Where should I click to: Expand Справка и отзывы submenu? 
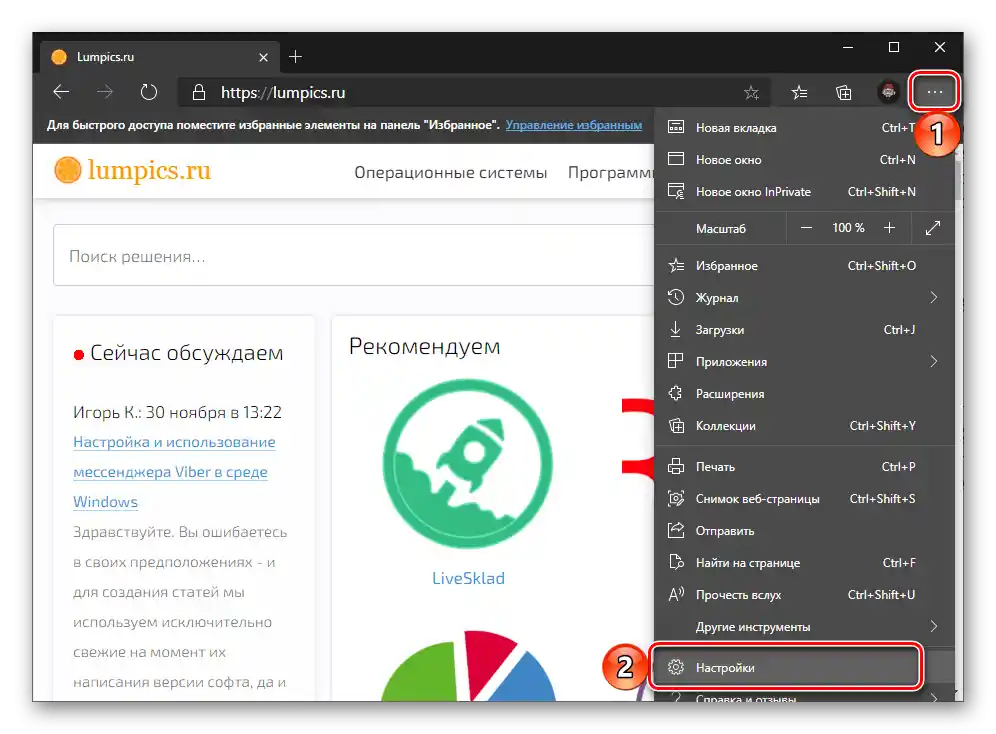click(804, 697)
